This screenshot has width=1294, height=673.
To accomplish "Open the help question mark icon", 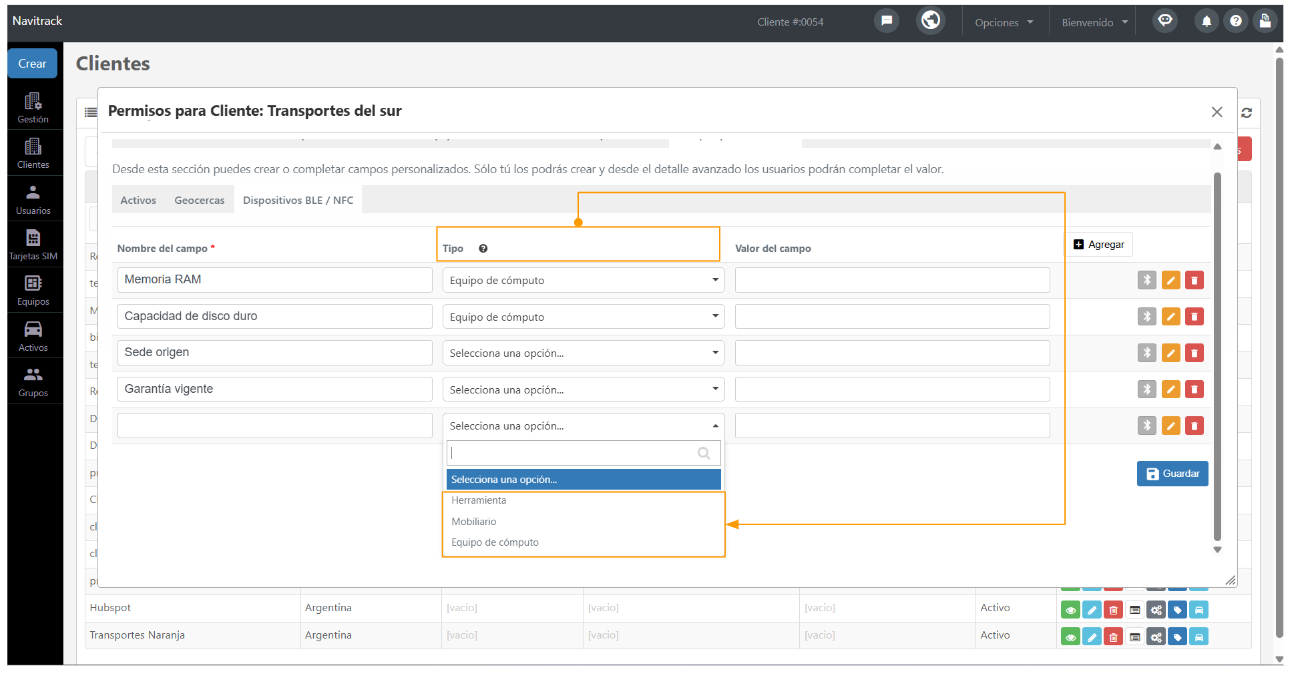I will [x=1236, y=21].
